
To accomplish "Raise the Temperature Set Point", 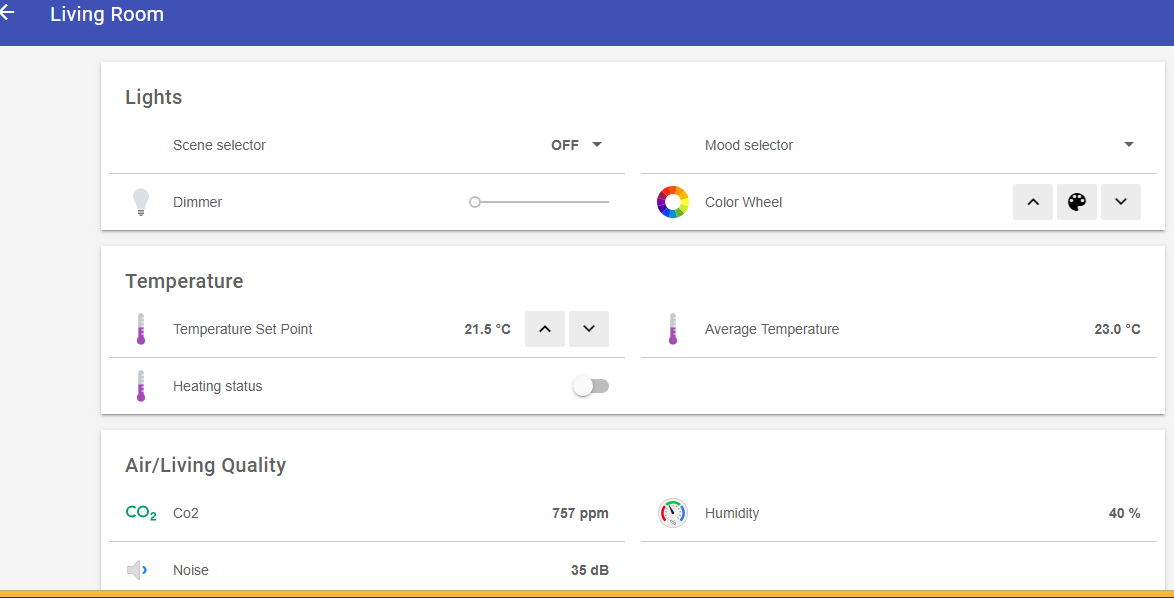I will click(x=545, y=329).
